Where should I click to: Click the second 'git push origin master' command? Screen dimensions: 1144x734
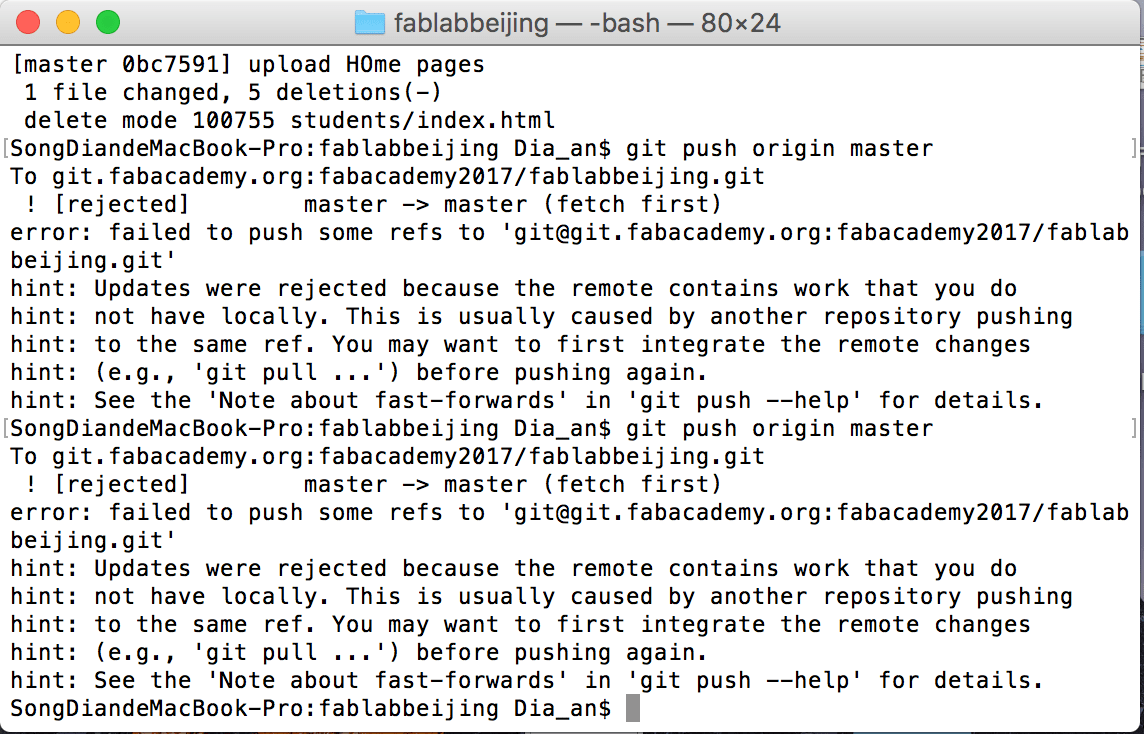(779, 428)
